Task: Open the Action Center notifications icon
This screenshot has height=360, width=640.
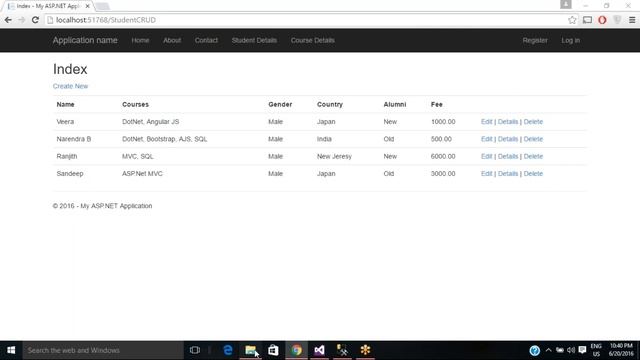Action: (x=582, y=350)
